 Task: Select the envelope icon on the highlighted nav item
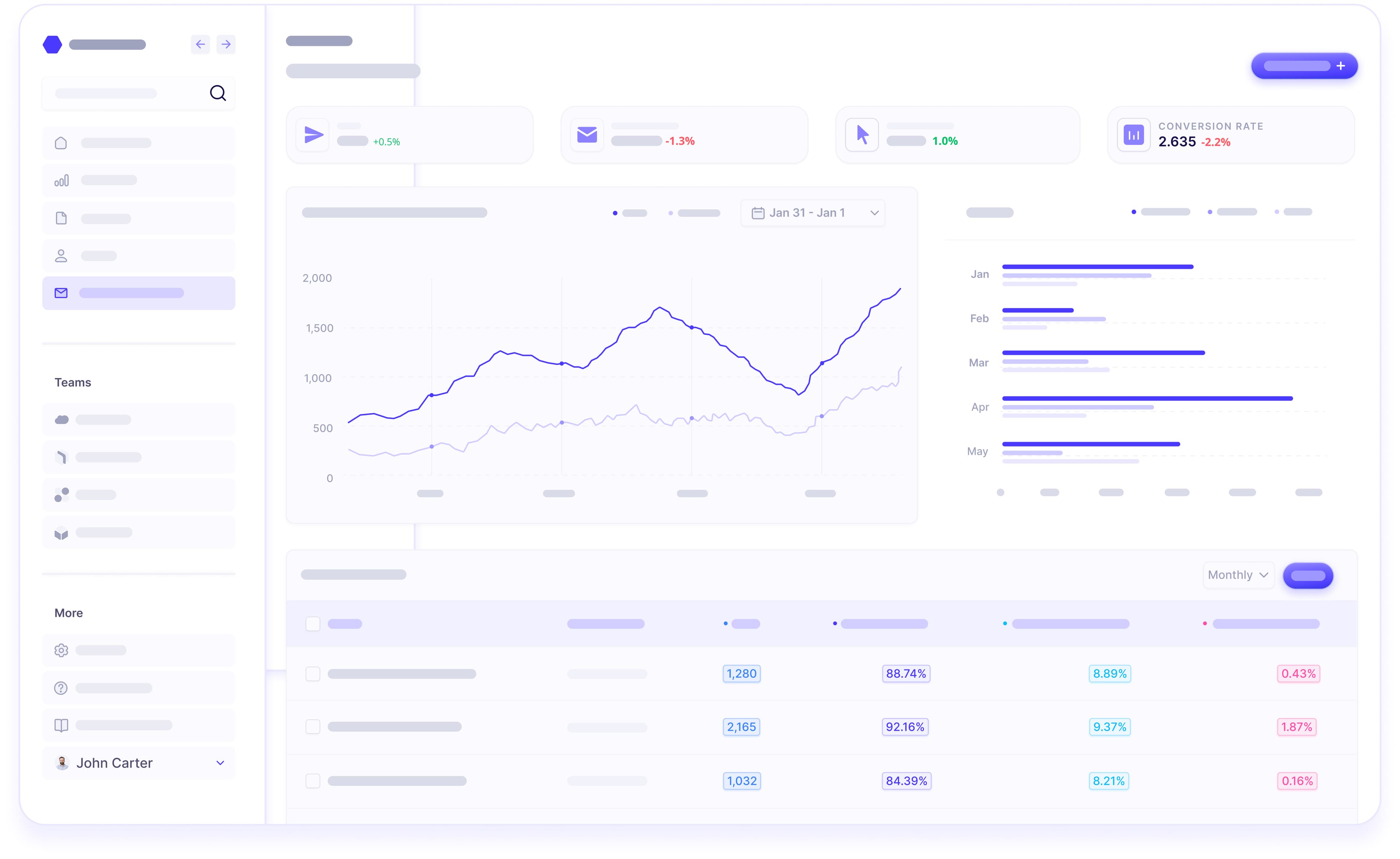[61, 293]
